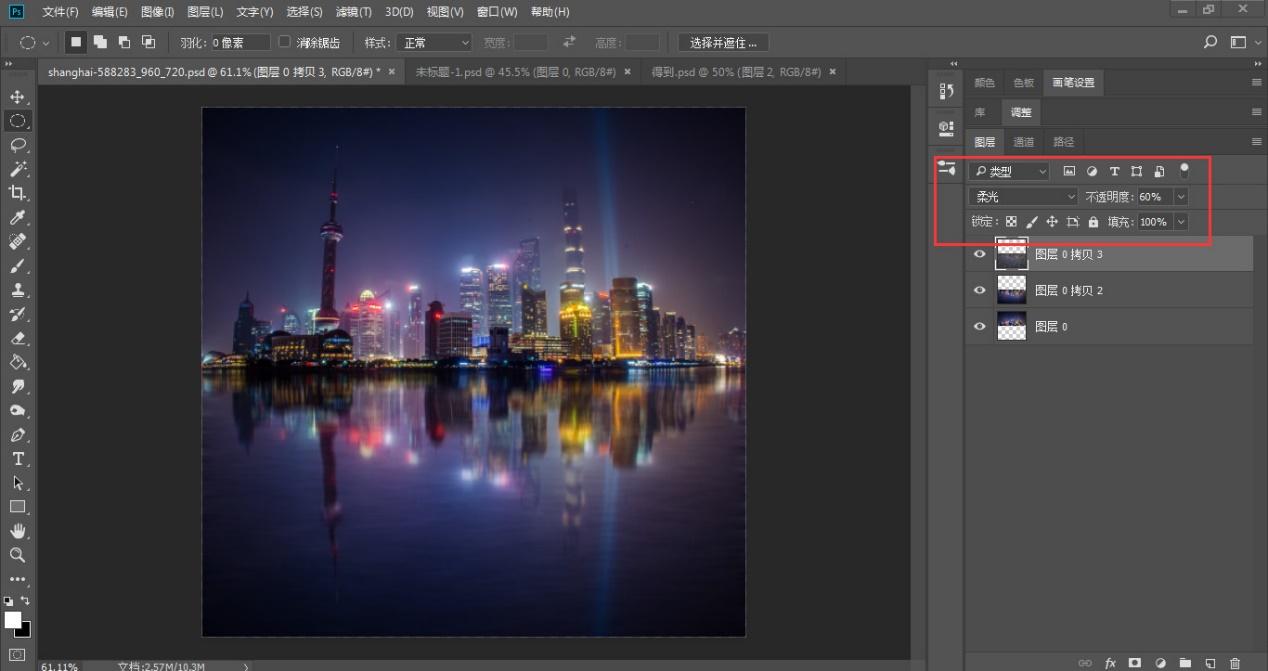The image size is (1268, 671).
Task: Select the Horizontal Type tool
Action: (18, 459)
